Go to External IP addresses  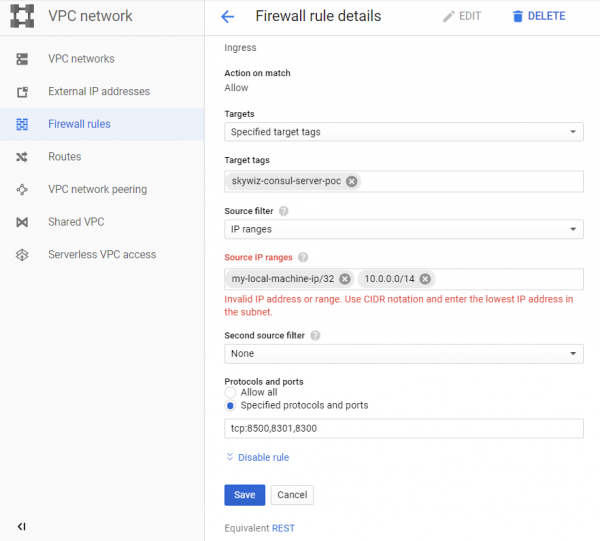[98, 92]
